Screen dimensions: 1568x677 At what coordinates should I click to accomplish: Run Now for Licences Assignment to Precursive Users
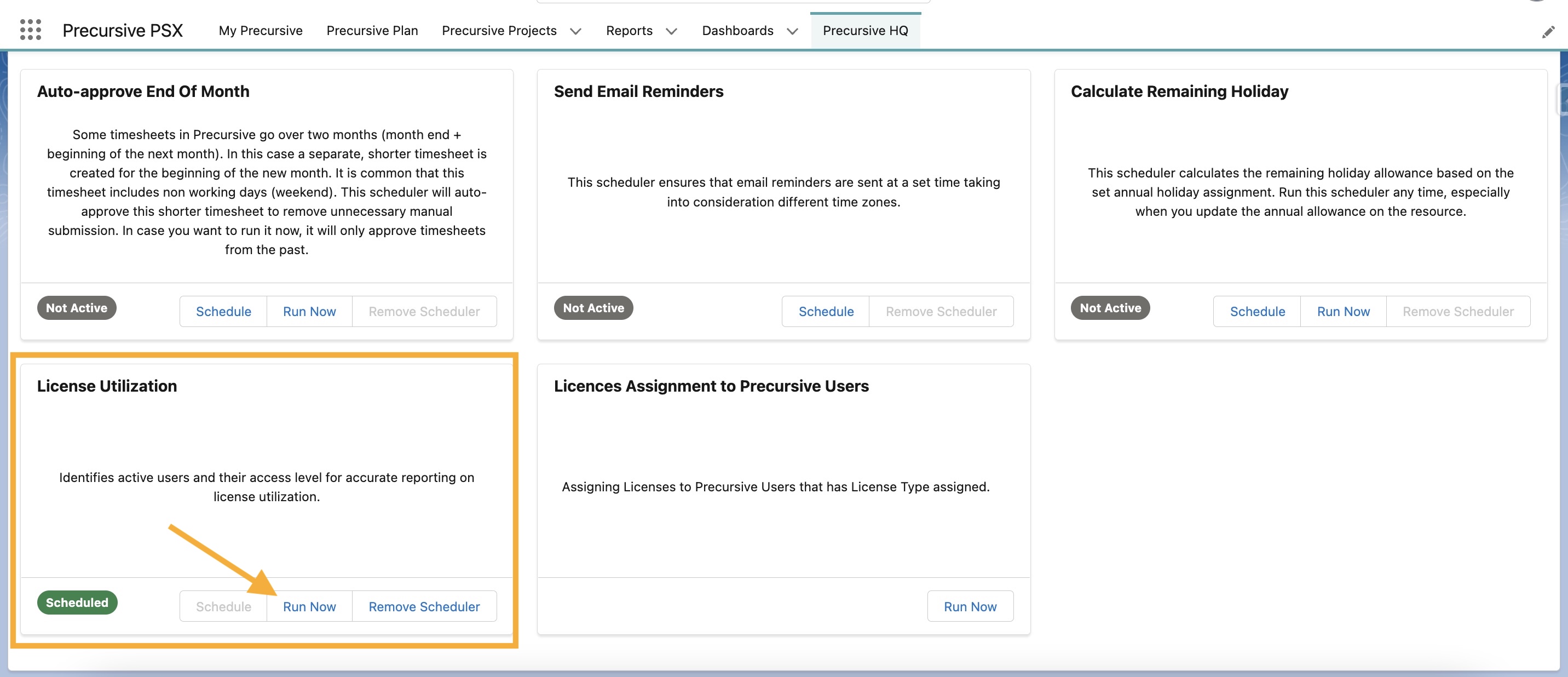pyautogui.click(x=970, y=606)
